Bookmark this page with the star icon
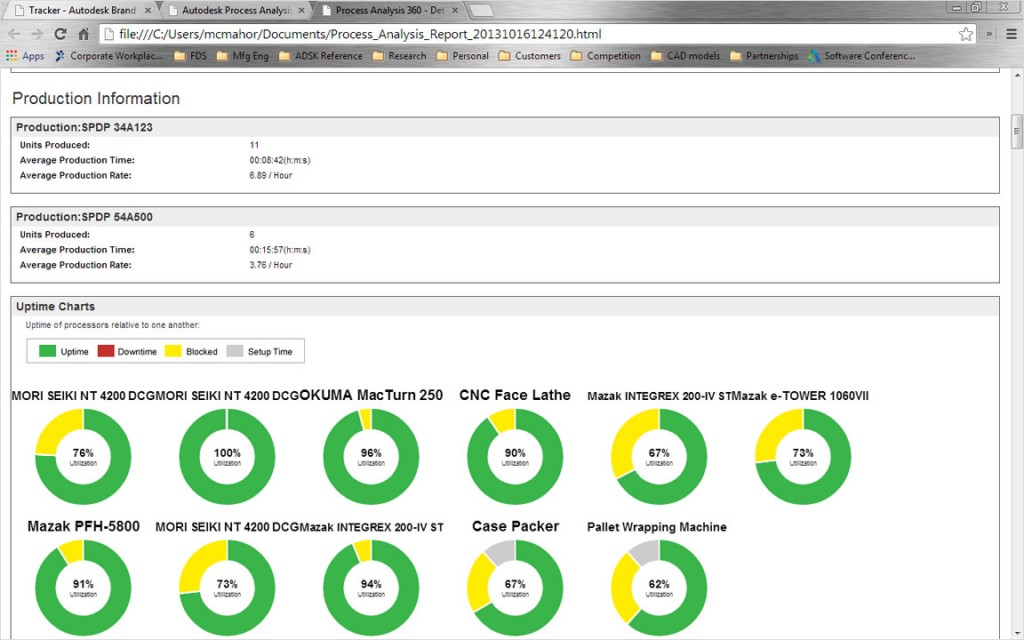 966,34
